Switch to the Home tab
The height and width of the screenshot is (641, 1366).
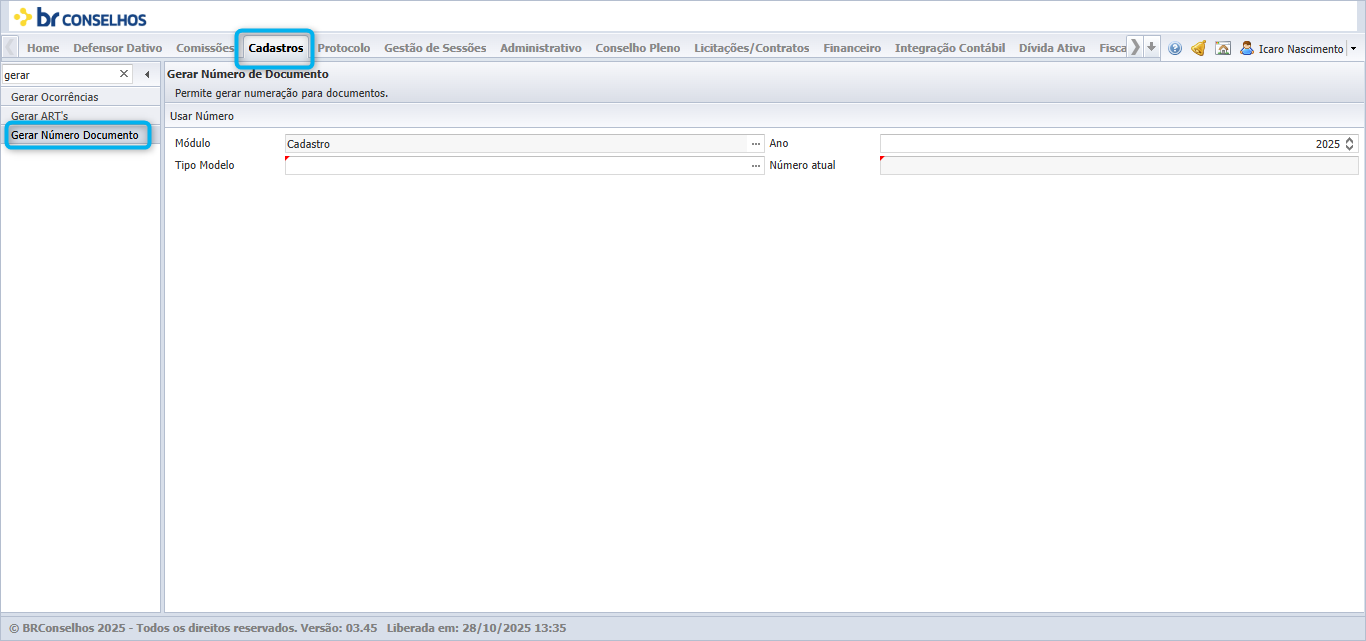(43, 48)
